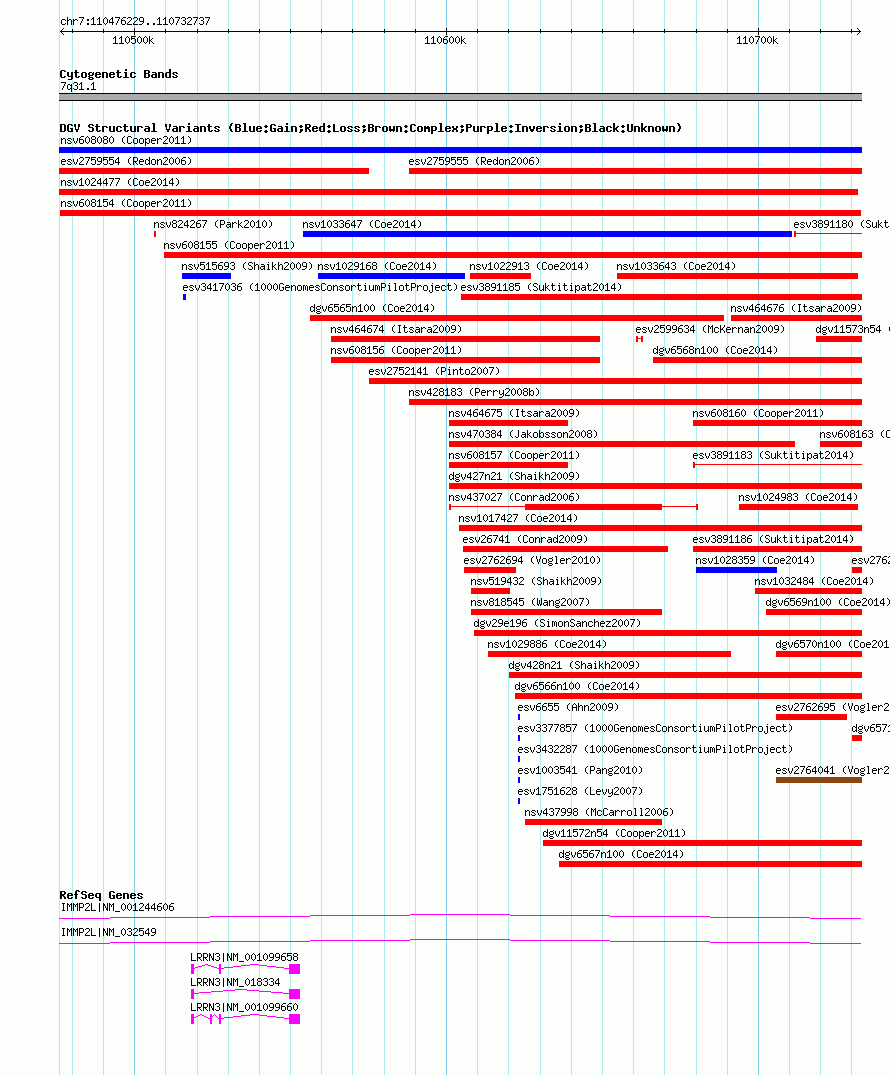
Task: Open nsv470384 (Jakobsson2008) variant
Action: pyautogui.click(x=523, y=435)
